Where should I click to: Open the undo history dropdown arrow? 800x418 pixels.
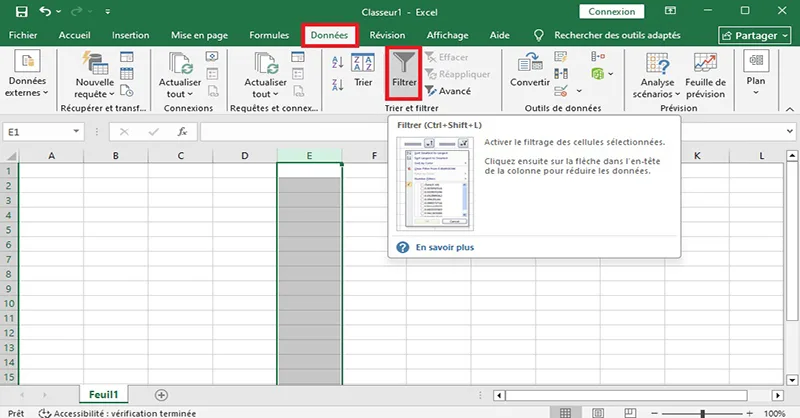59,11
